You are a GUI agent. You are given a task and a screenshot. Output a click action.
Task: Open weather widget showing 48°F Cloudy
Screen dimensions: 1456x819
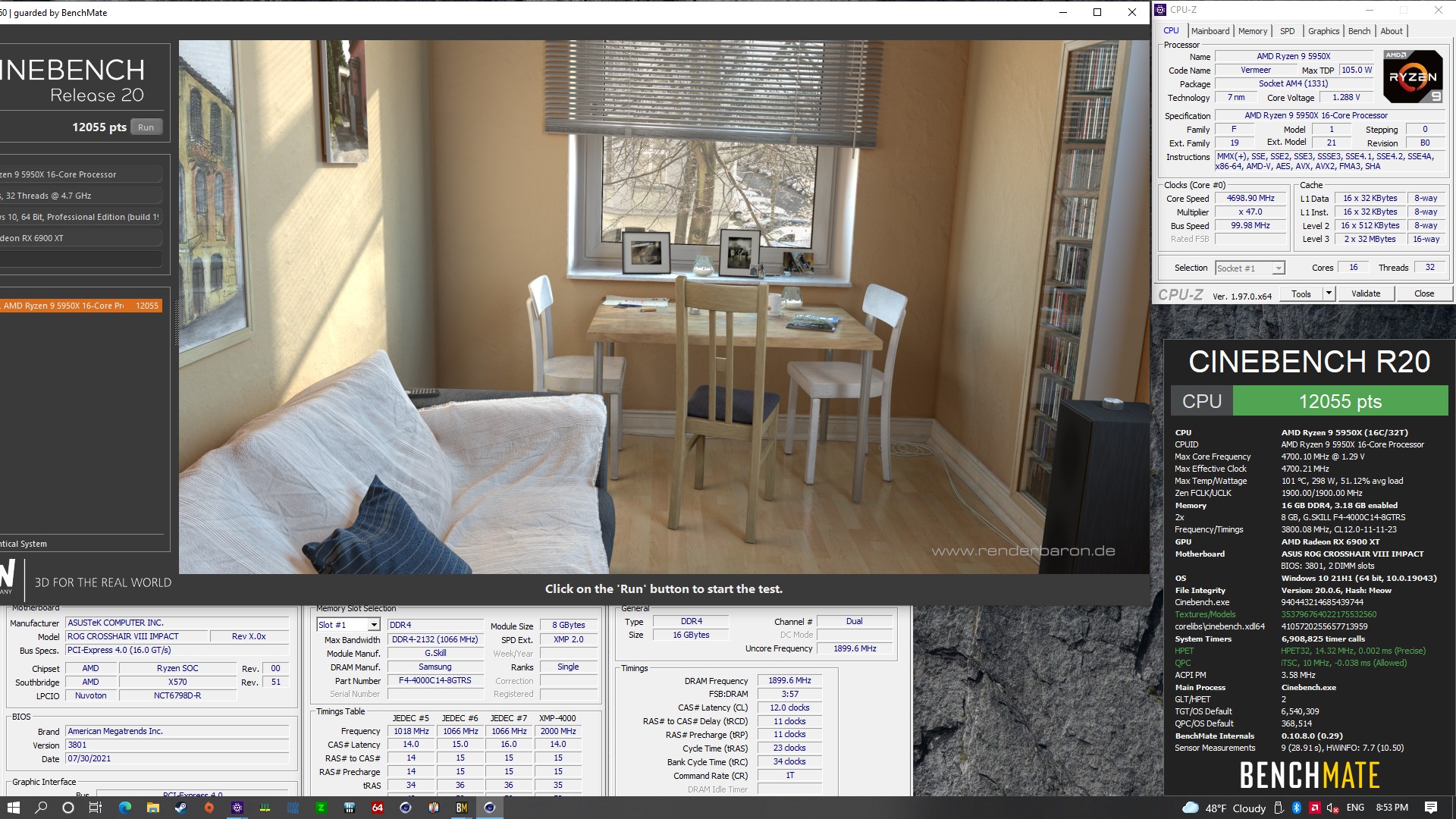[1224, 808]
